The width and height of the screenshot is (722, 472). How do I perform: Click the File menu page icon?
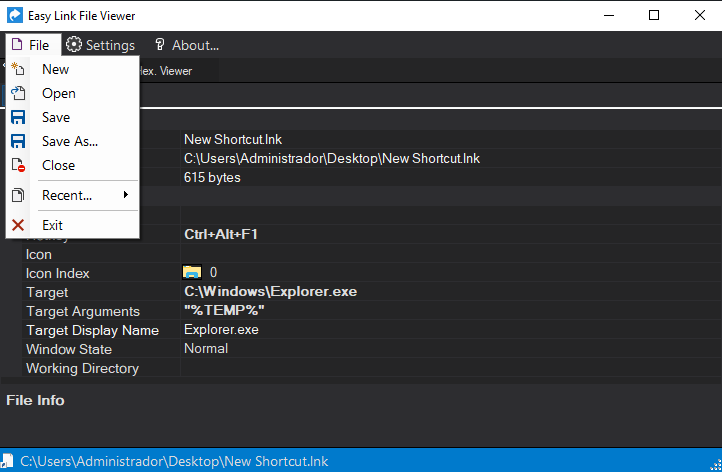(17, 45)
